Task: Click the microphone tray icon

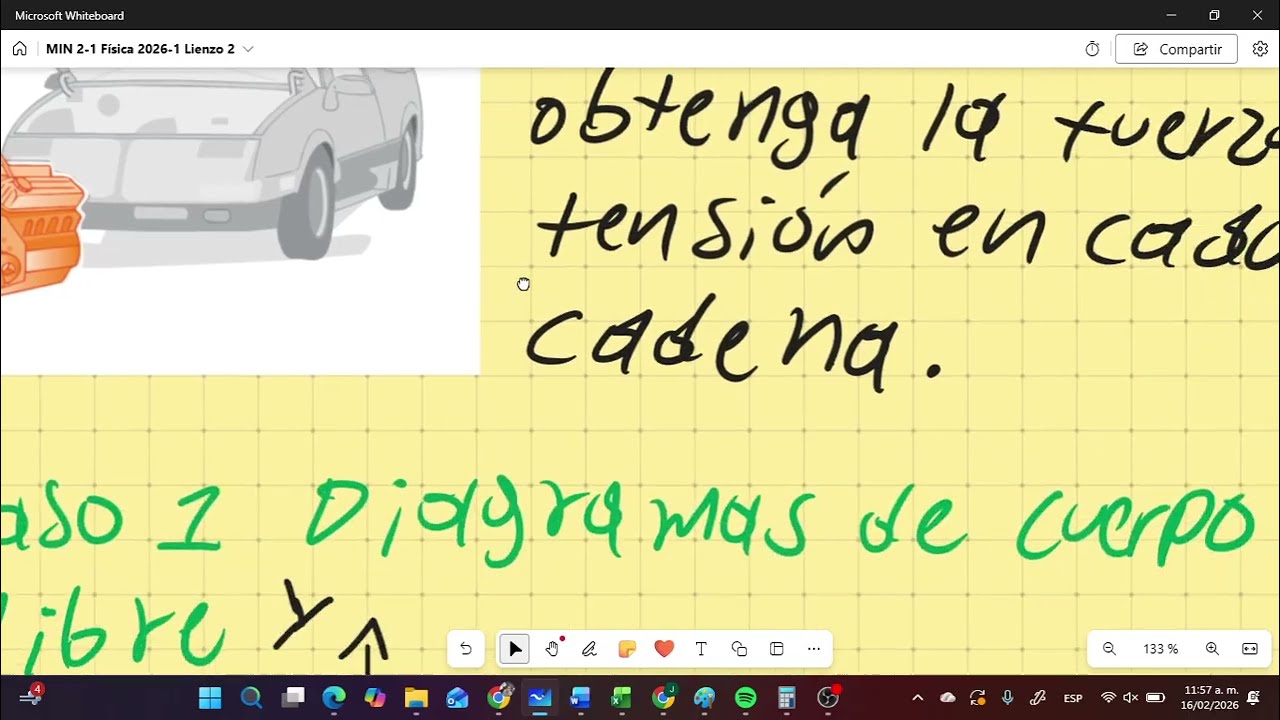Action: (x=1008, y=698)
